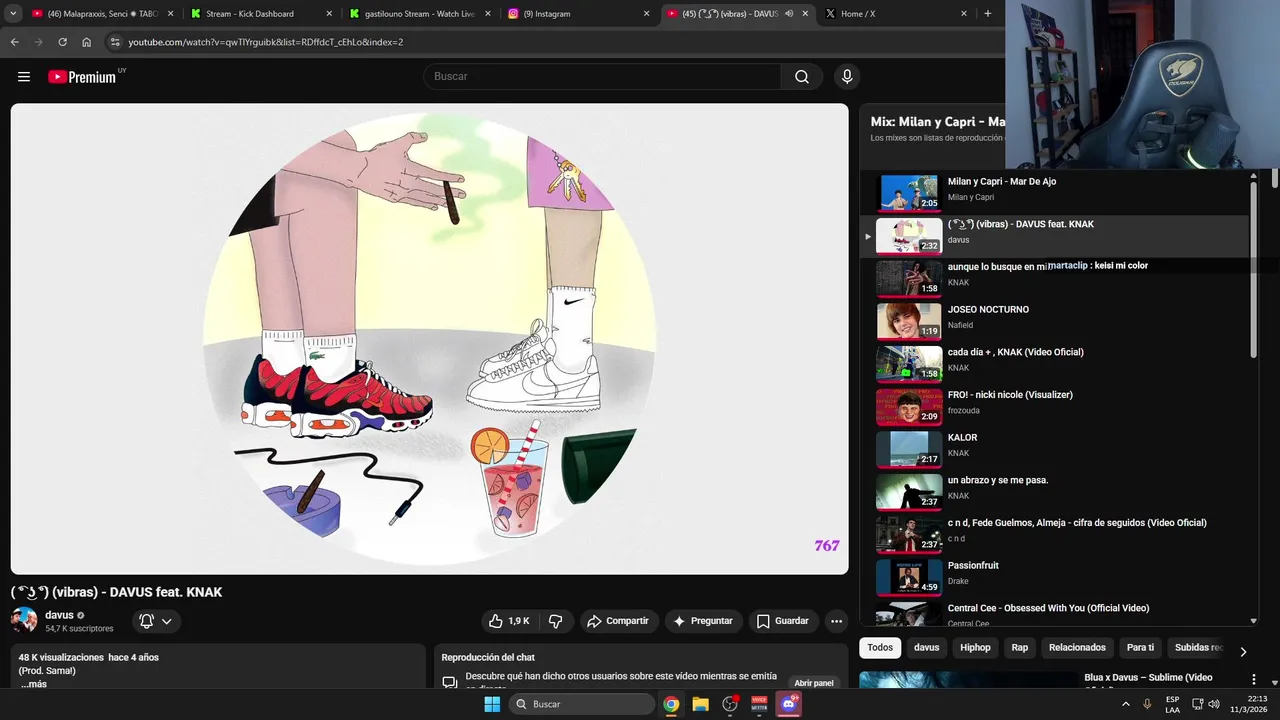Screen dimensions: 1280x720
Task: Open more actions three-dot menu
Action: pos(836,621)
